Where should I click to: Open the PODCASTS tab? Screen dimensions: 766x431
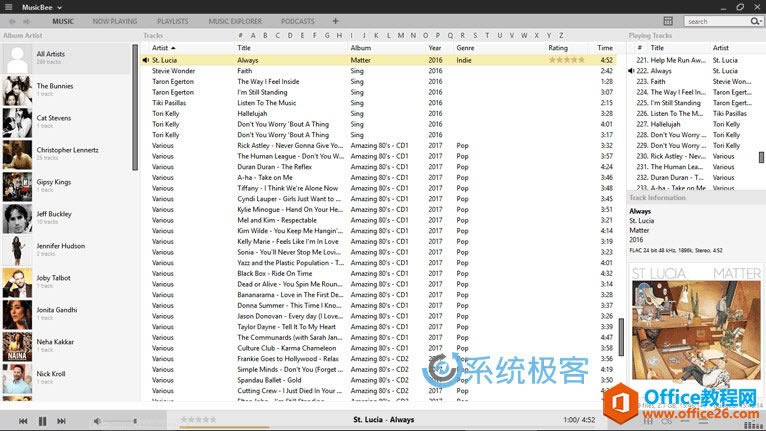pos(298,22)
